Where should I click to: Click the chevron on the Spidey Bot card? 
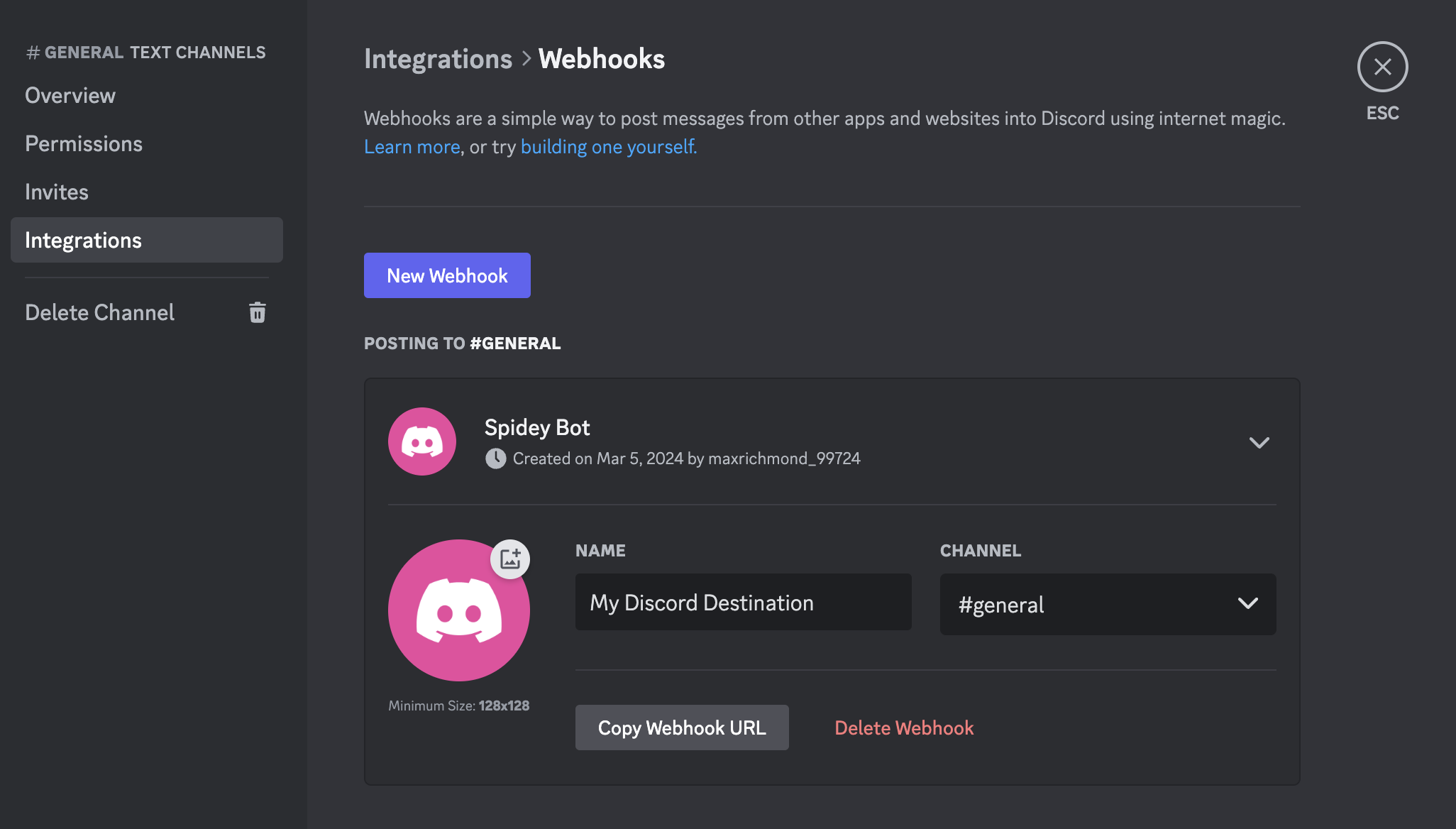[1259, 442]
